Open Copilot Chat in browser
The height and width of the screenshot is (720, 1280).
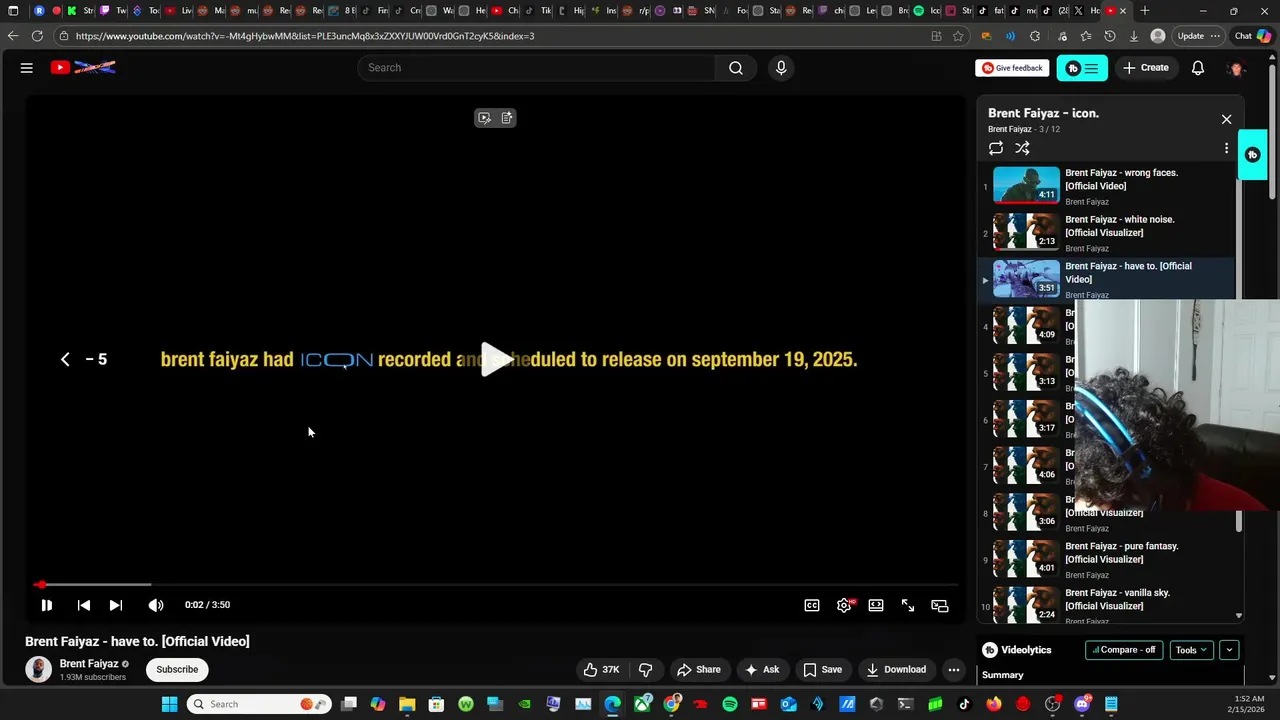coord(1253,36)
